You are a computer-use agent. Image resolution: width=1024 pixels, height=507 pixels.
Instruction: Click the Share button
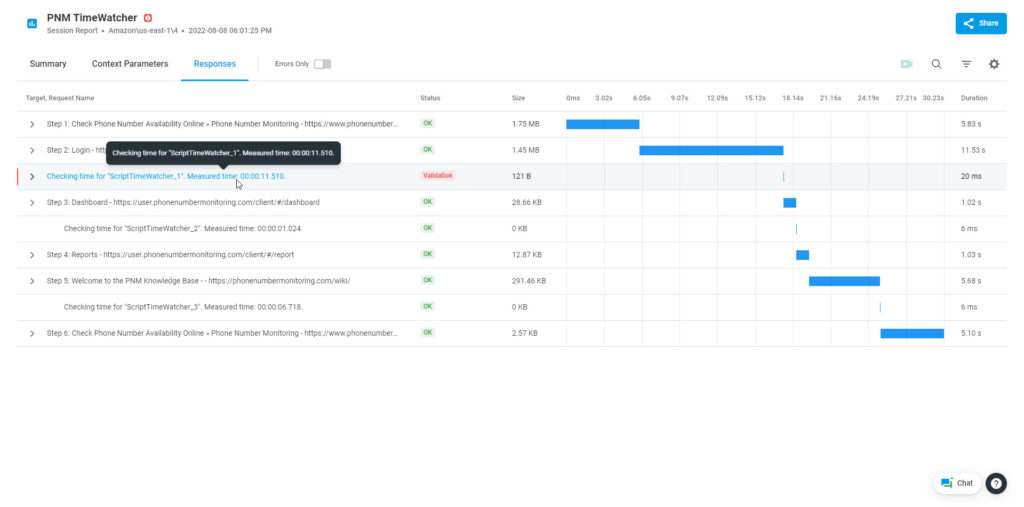(x=980, y=23)
